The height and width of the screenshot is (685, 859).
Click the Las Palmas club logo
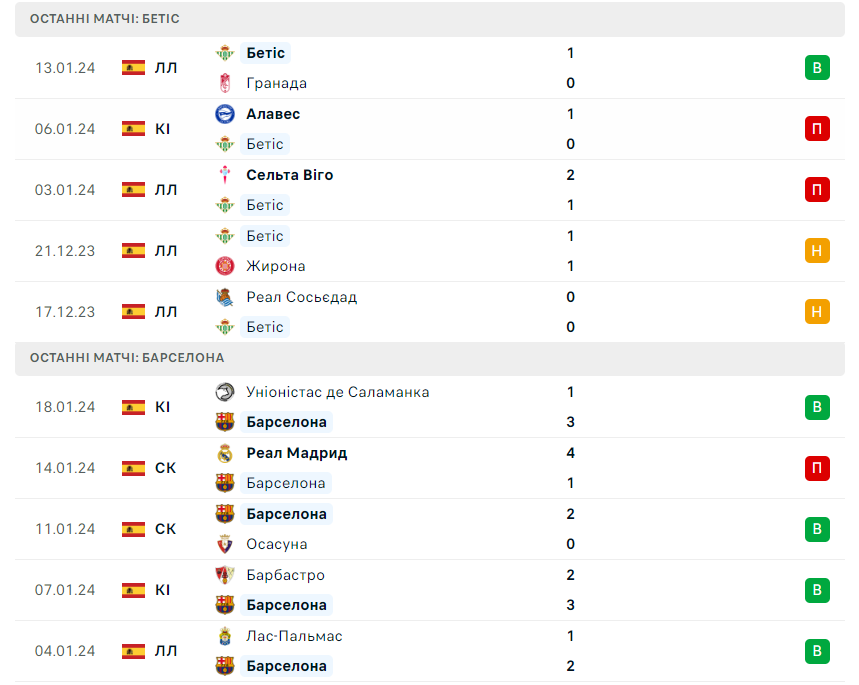point(225,636)
